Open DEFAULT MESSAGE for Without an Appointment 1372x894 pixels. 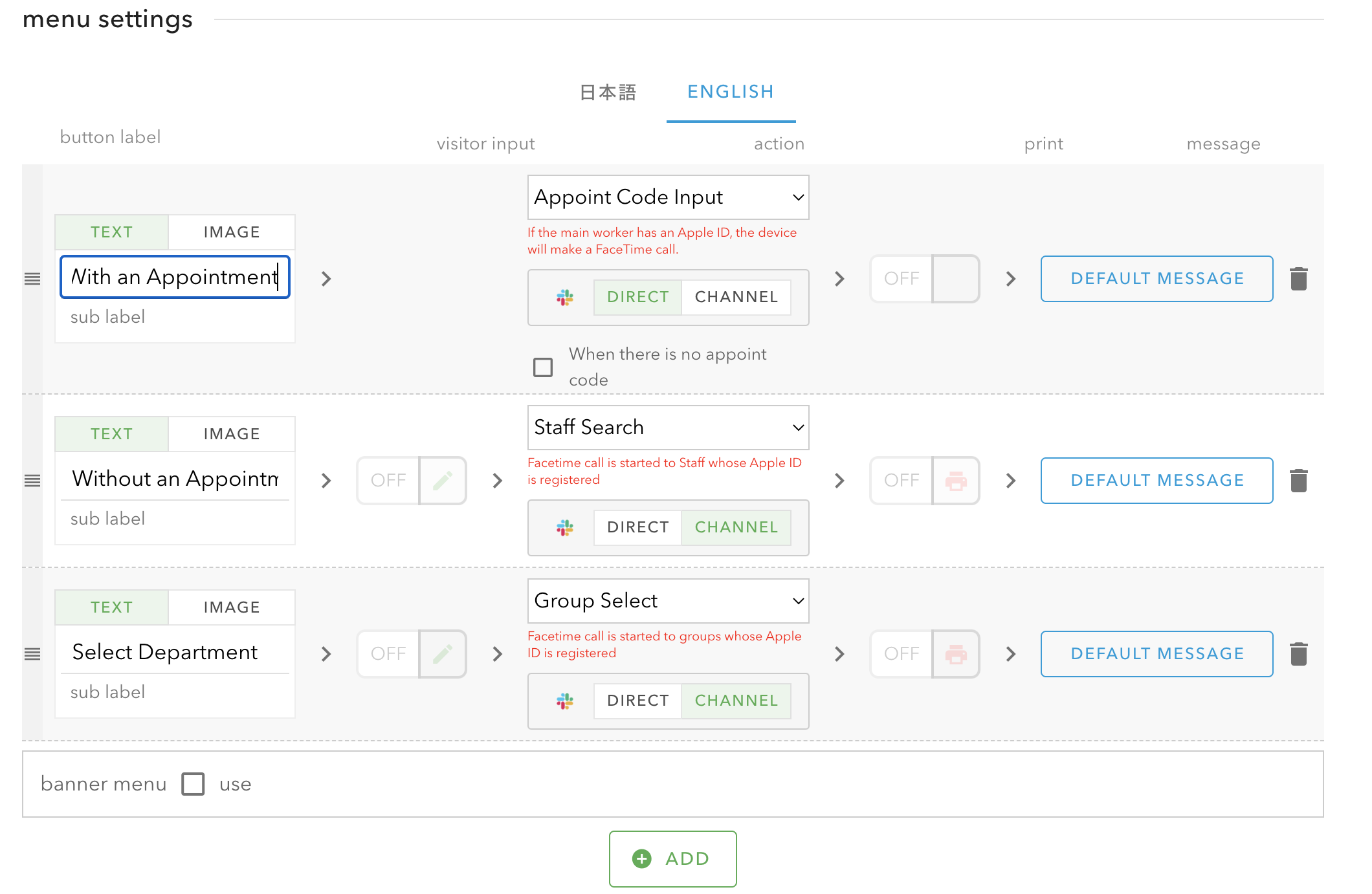click(1156, 481)
